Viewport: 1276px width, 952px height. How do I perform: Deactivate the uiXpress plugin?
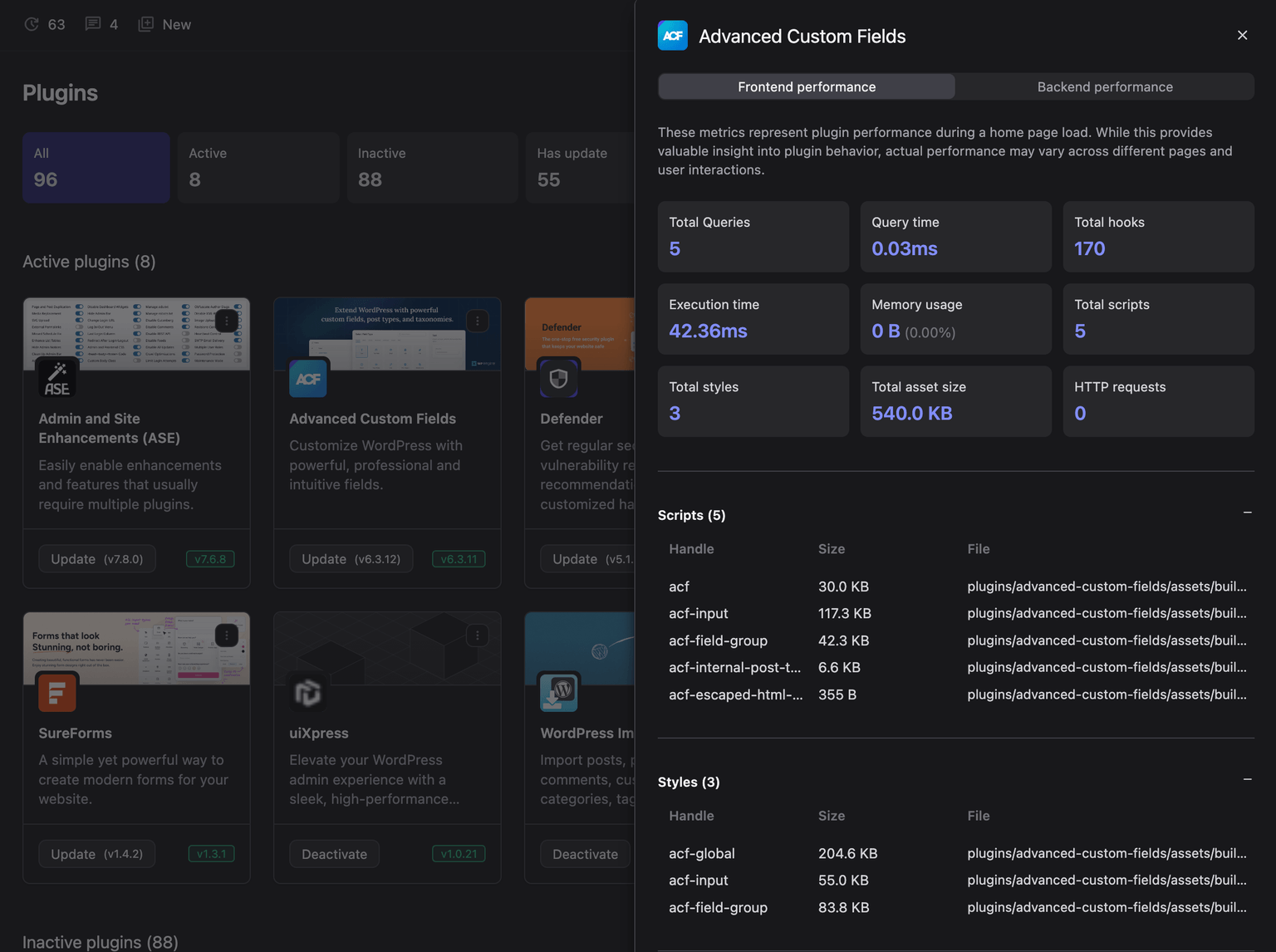pyautogui.click(x=335, y=854)
